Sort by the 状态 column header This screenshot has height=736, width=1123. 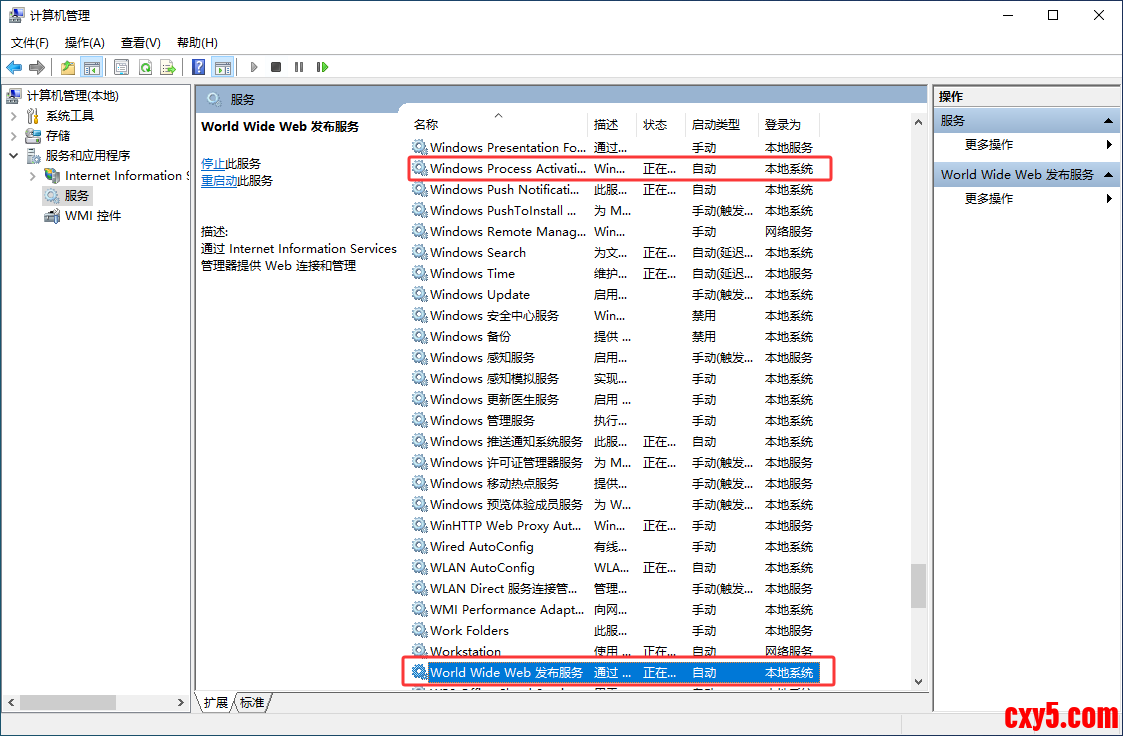pyautogui.click(x=660, y=125)
